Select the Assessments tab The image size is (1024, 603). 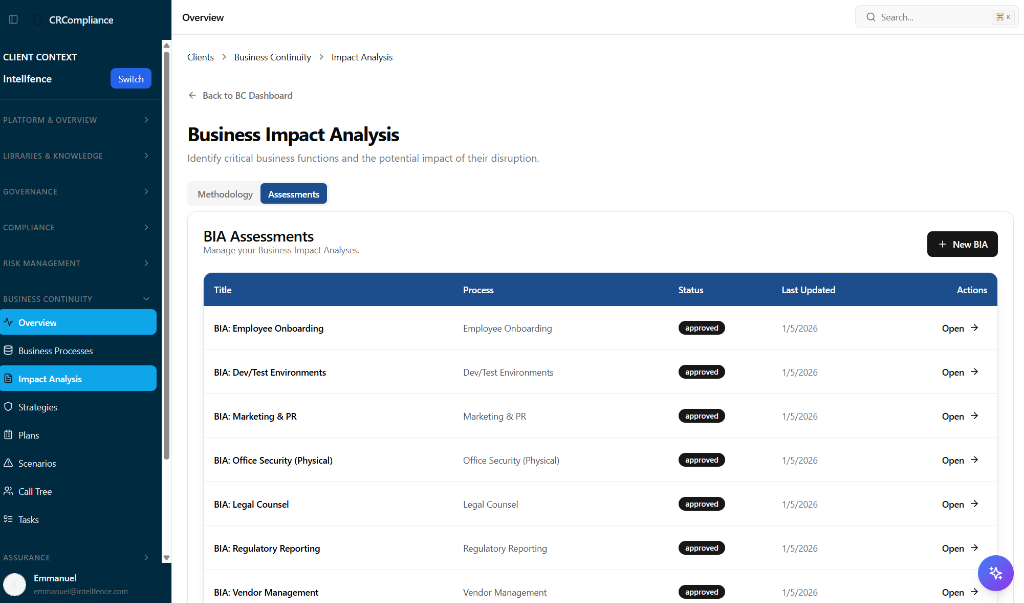pos(293,194)
